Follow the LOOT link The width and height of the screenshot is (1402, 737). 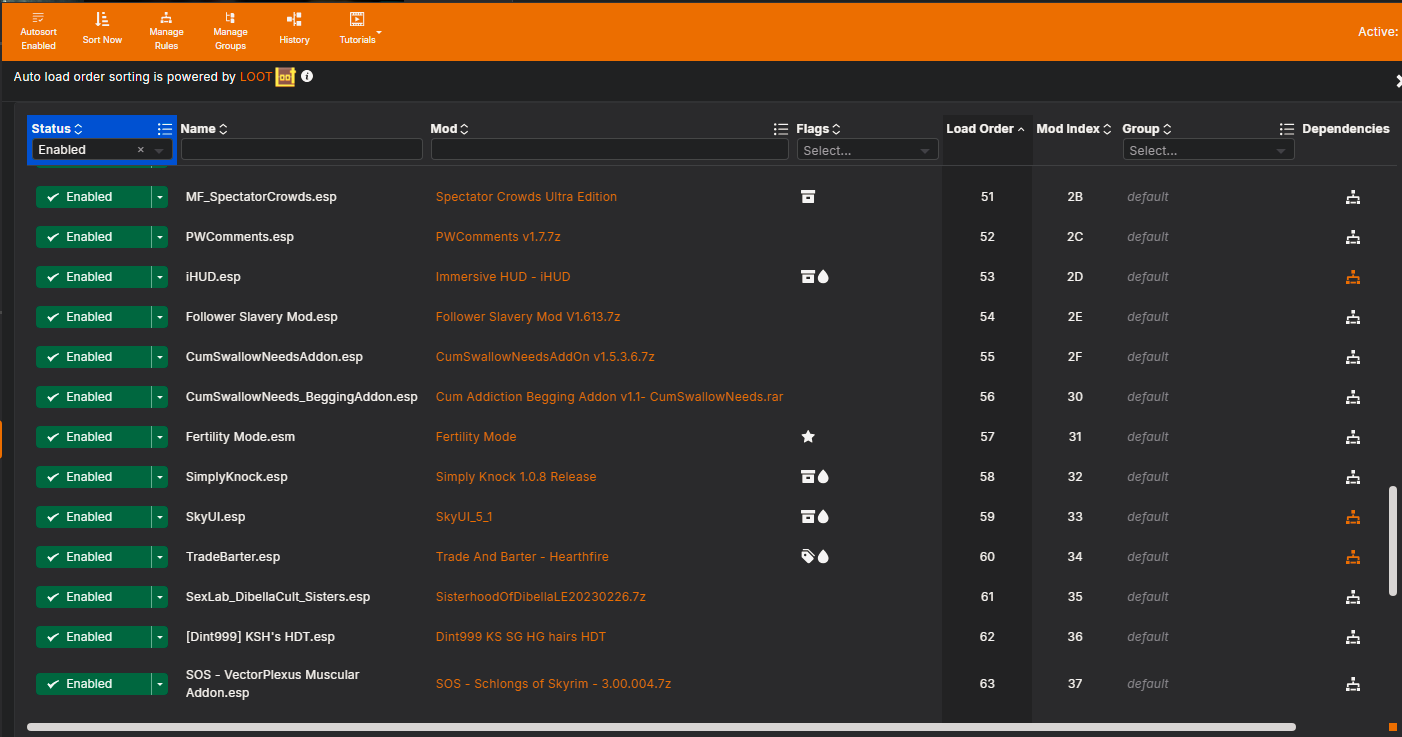256,77
